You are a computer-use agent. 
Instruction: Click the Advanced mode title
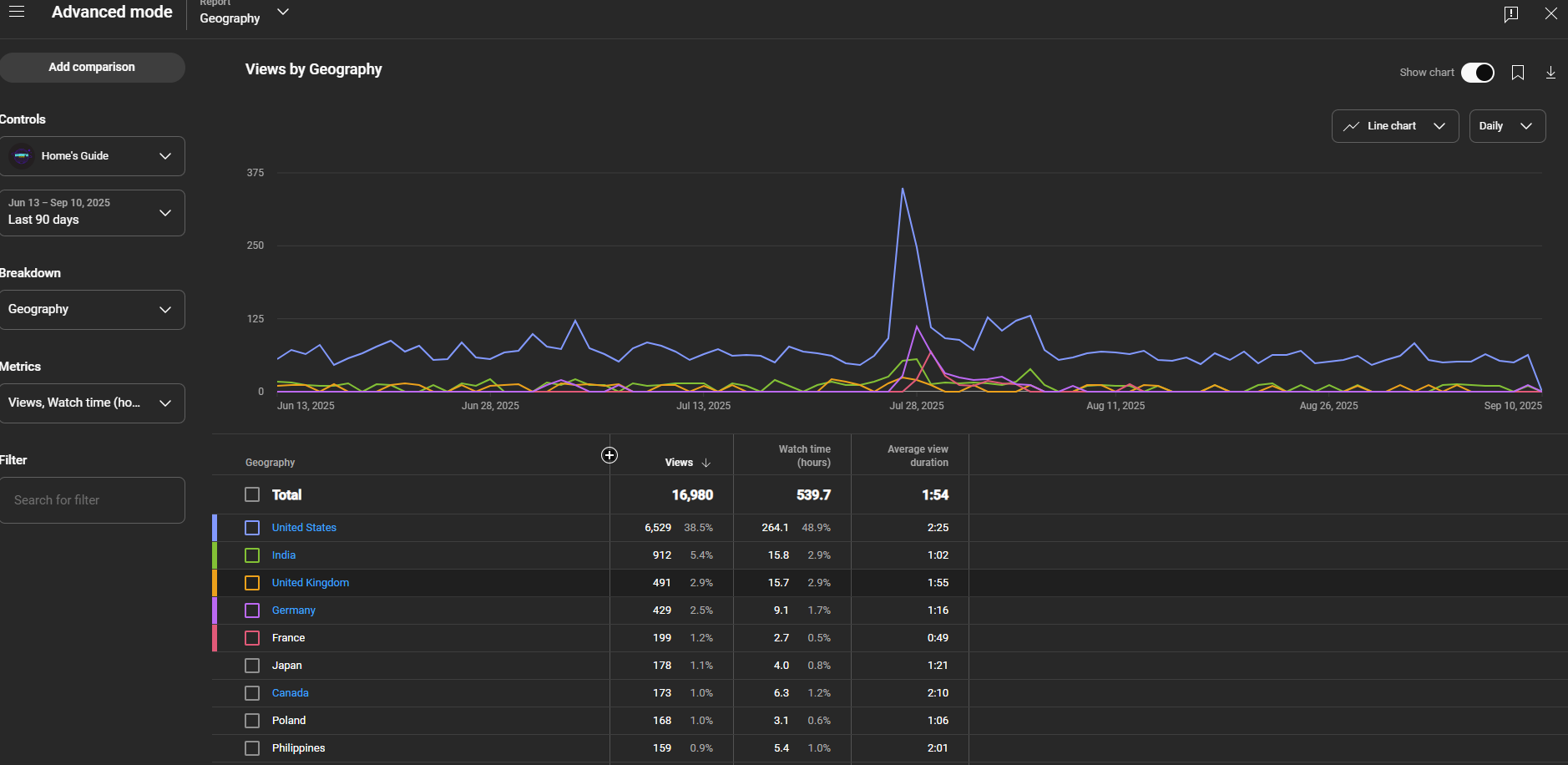click(112, 12)
